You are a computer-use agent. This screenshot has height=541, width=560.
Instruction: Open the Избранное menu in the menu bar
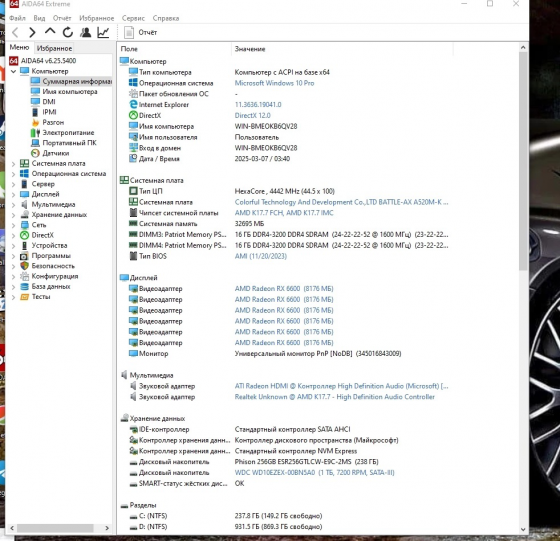pyautogui.click(x=96, y=18)
